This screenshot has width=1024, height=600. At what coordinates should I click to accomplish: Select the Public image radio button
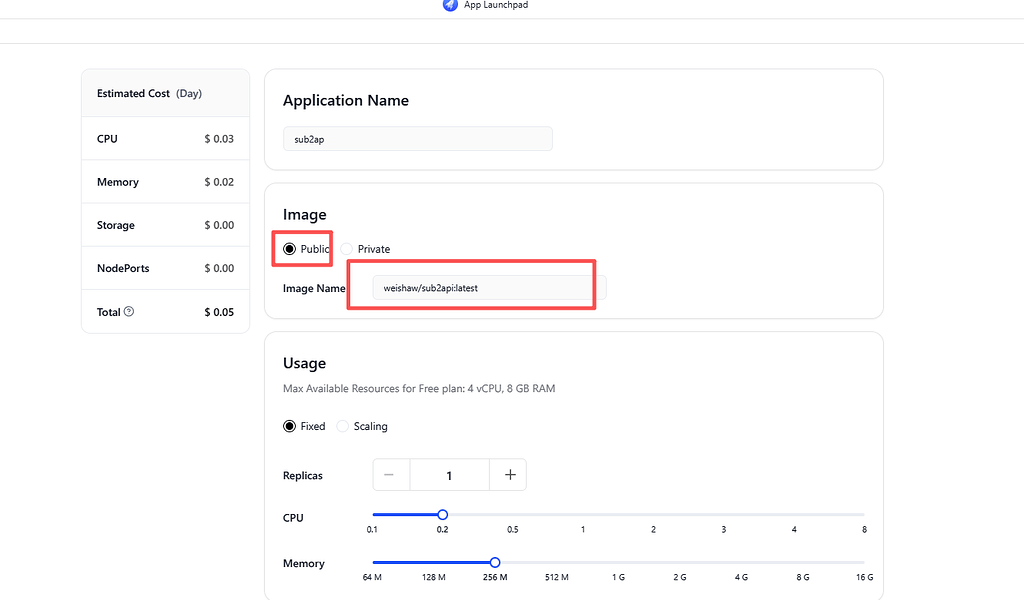click(289, 249)
